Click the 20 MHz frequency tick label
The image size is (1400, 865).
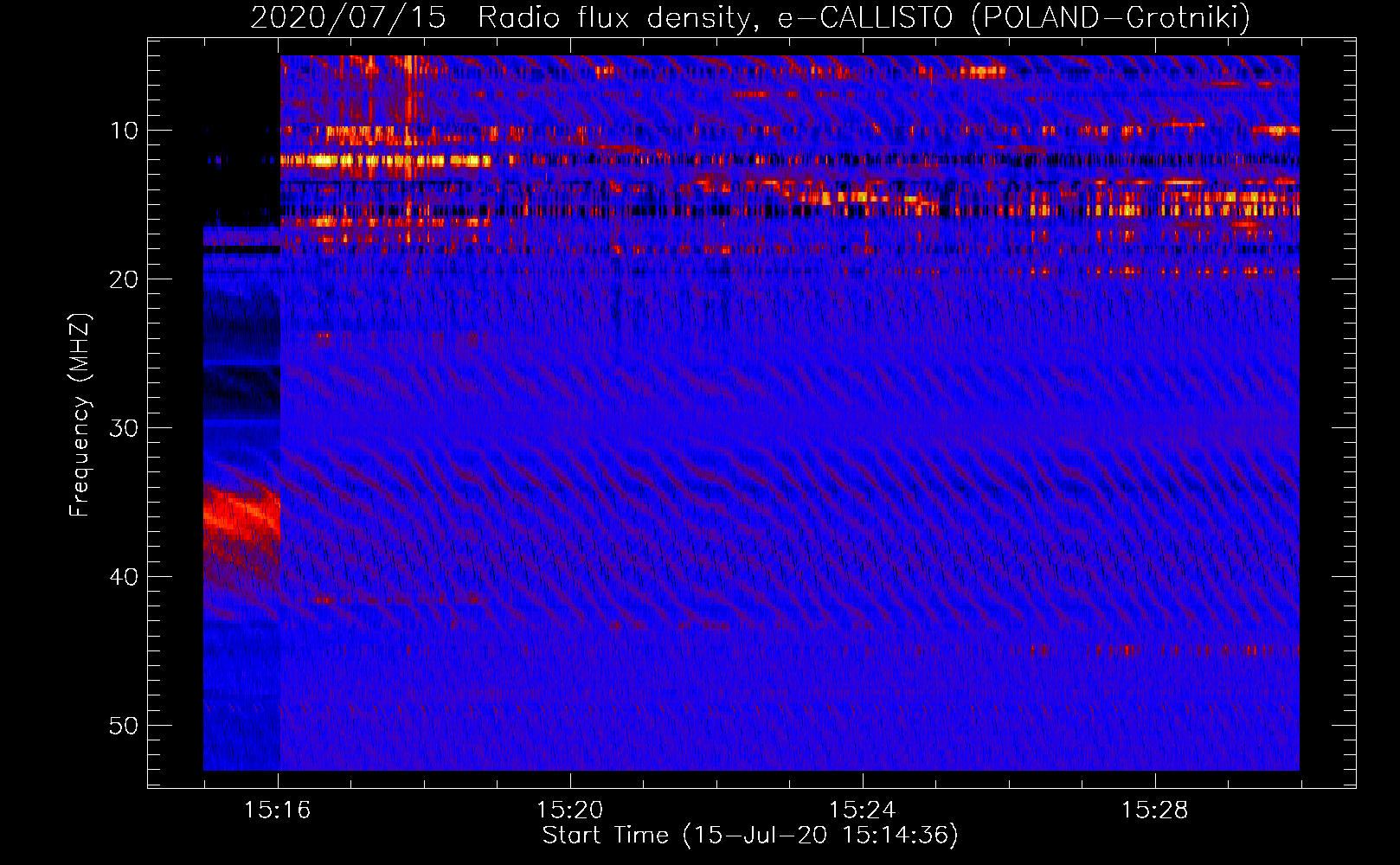click(x=125, y=279)
